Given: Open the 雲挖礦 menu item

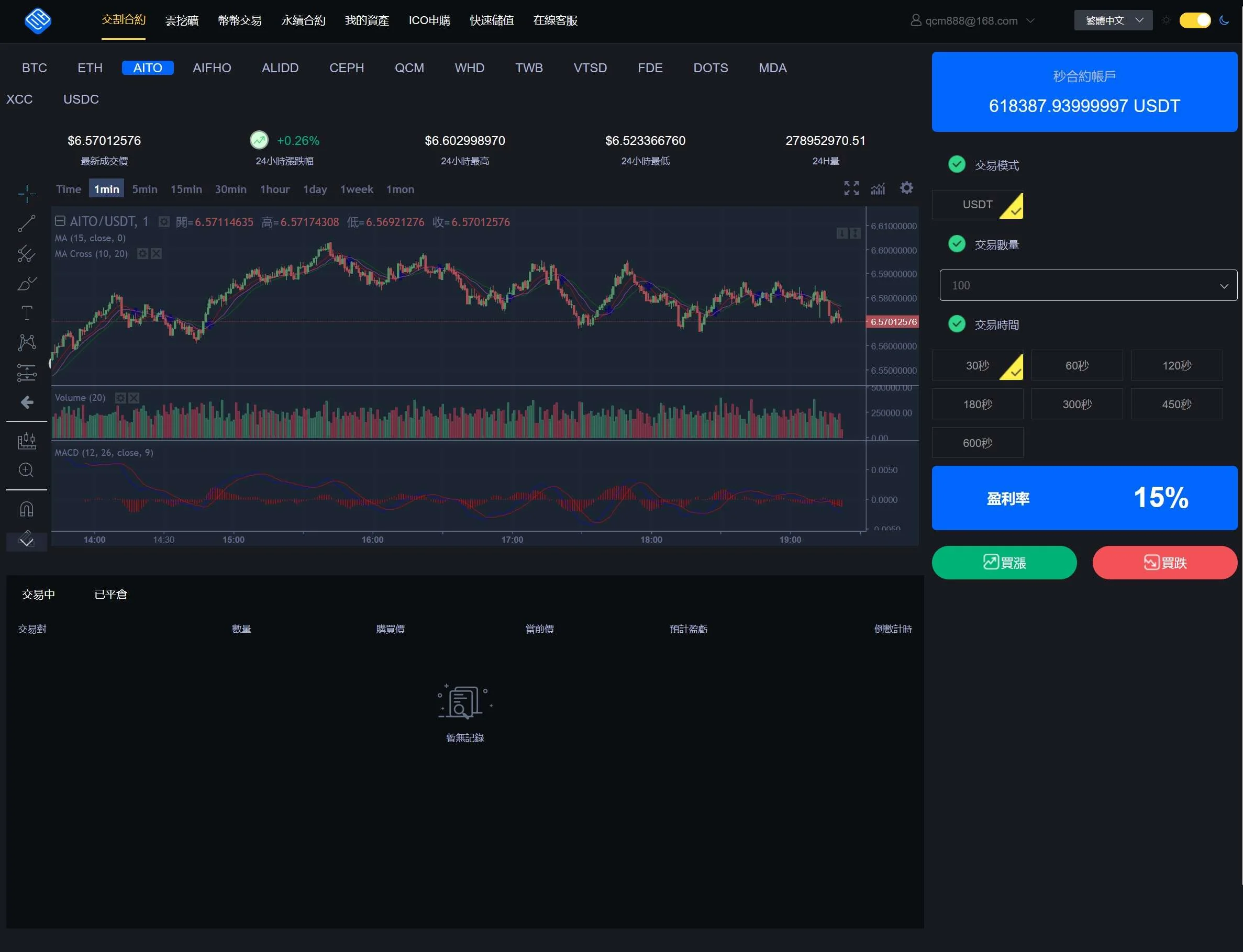Looking at the screenshot, I should [x=181, y=20].
